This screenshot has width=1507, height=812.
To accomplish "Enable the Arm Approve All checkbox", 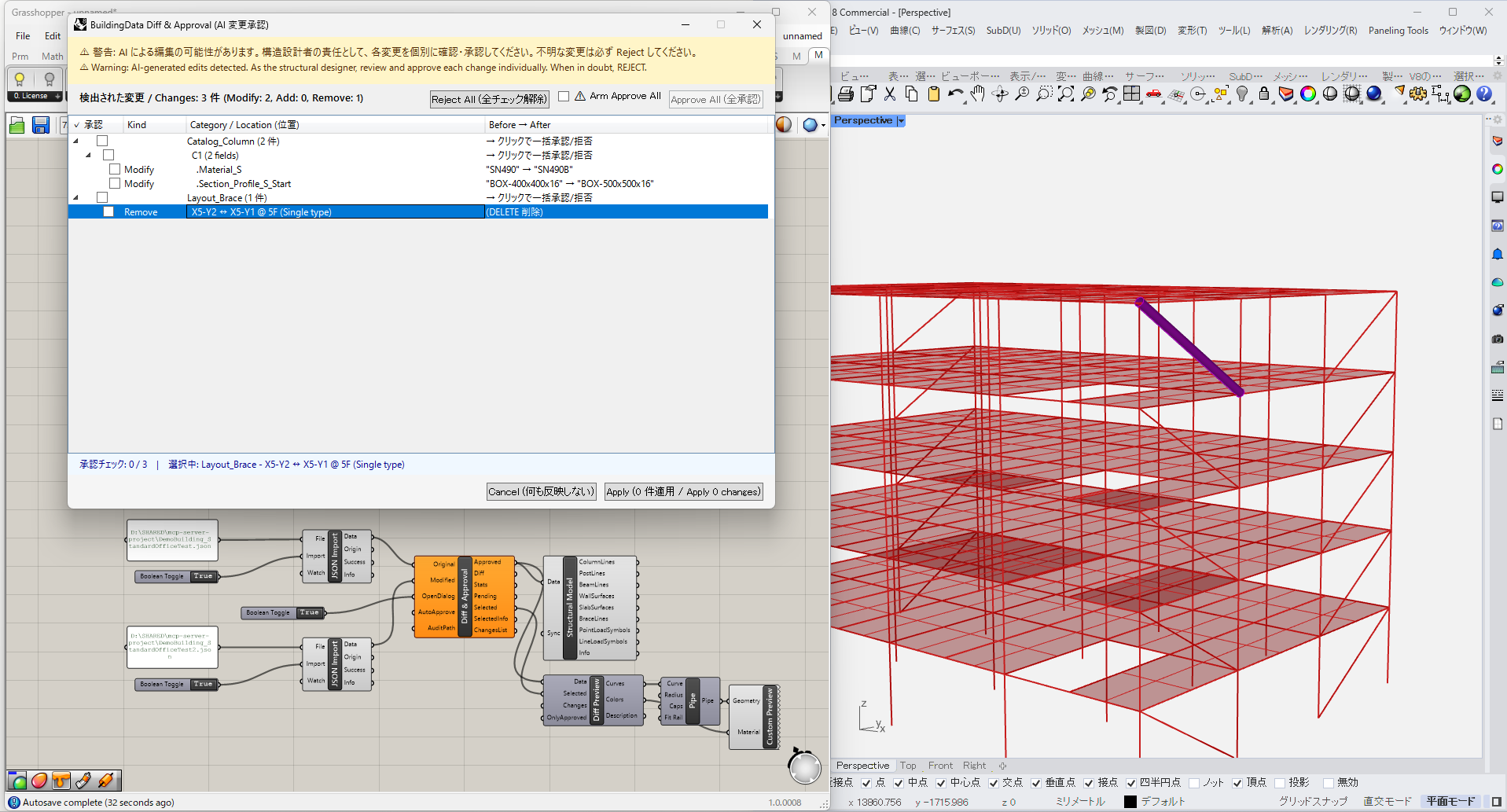I will pyautogui.click(x=564, y=96).
